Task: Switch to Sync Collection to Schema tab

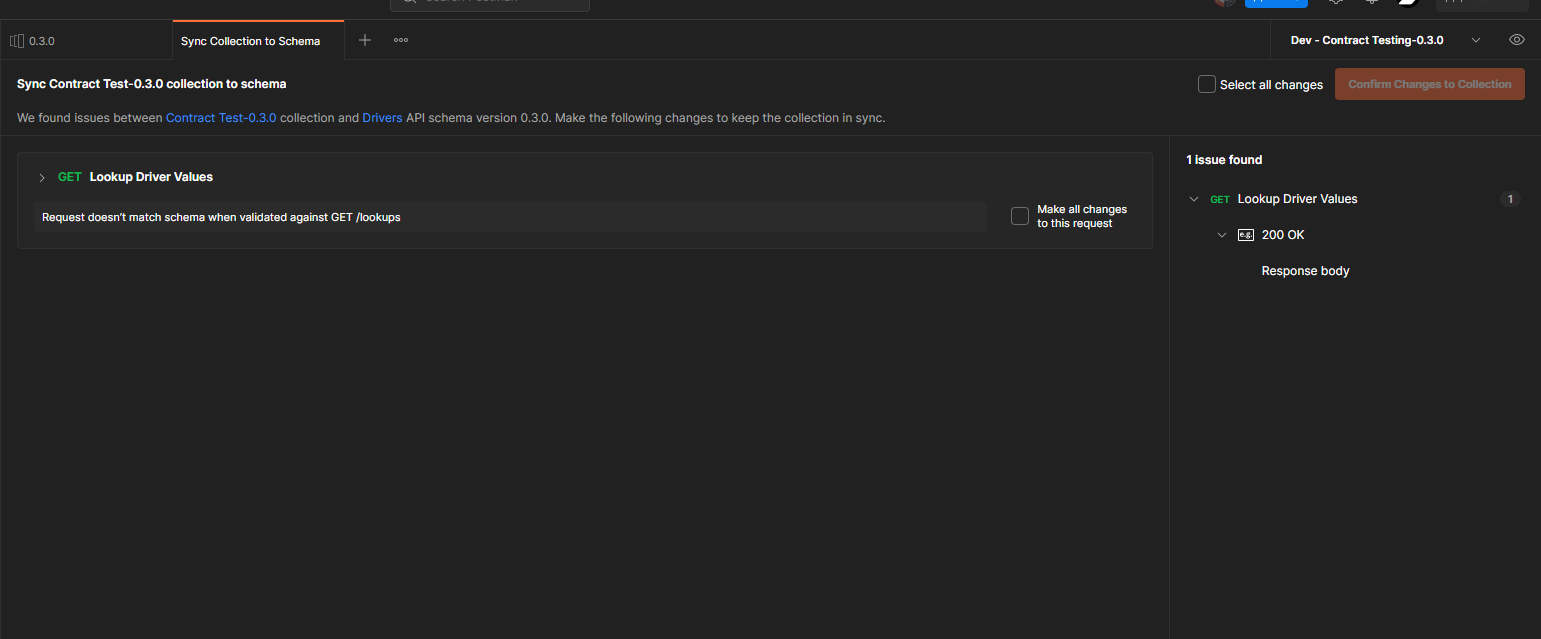Action: tap(258, 41)
